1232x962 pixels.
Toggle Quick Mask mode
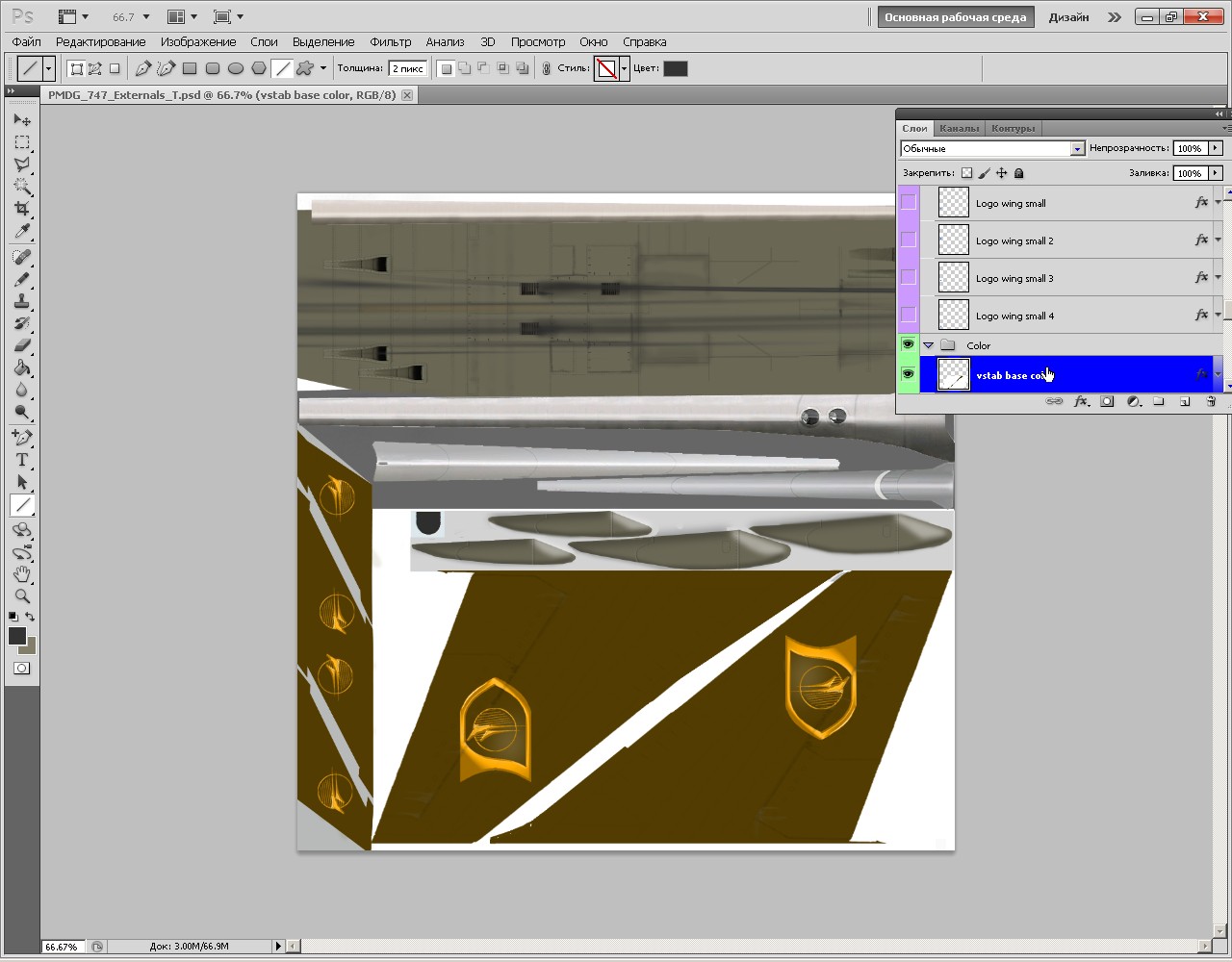tap(22, 669)
